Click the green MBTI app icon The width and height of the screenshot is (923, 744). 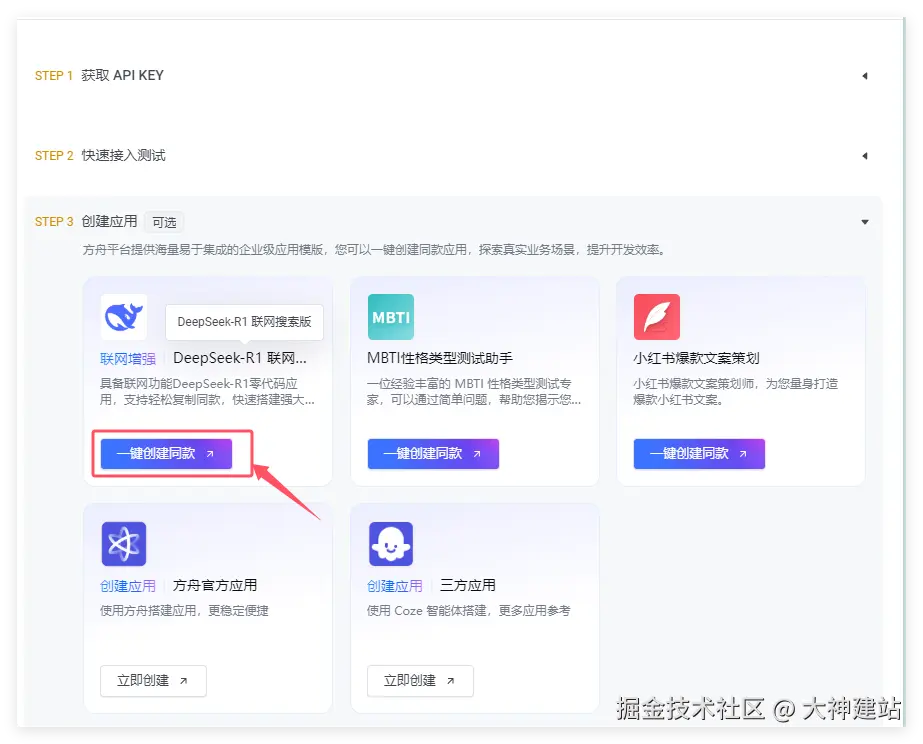coord(391,317)
